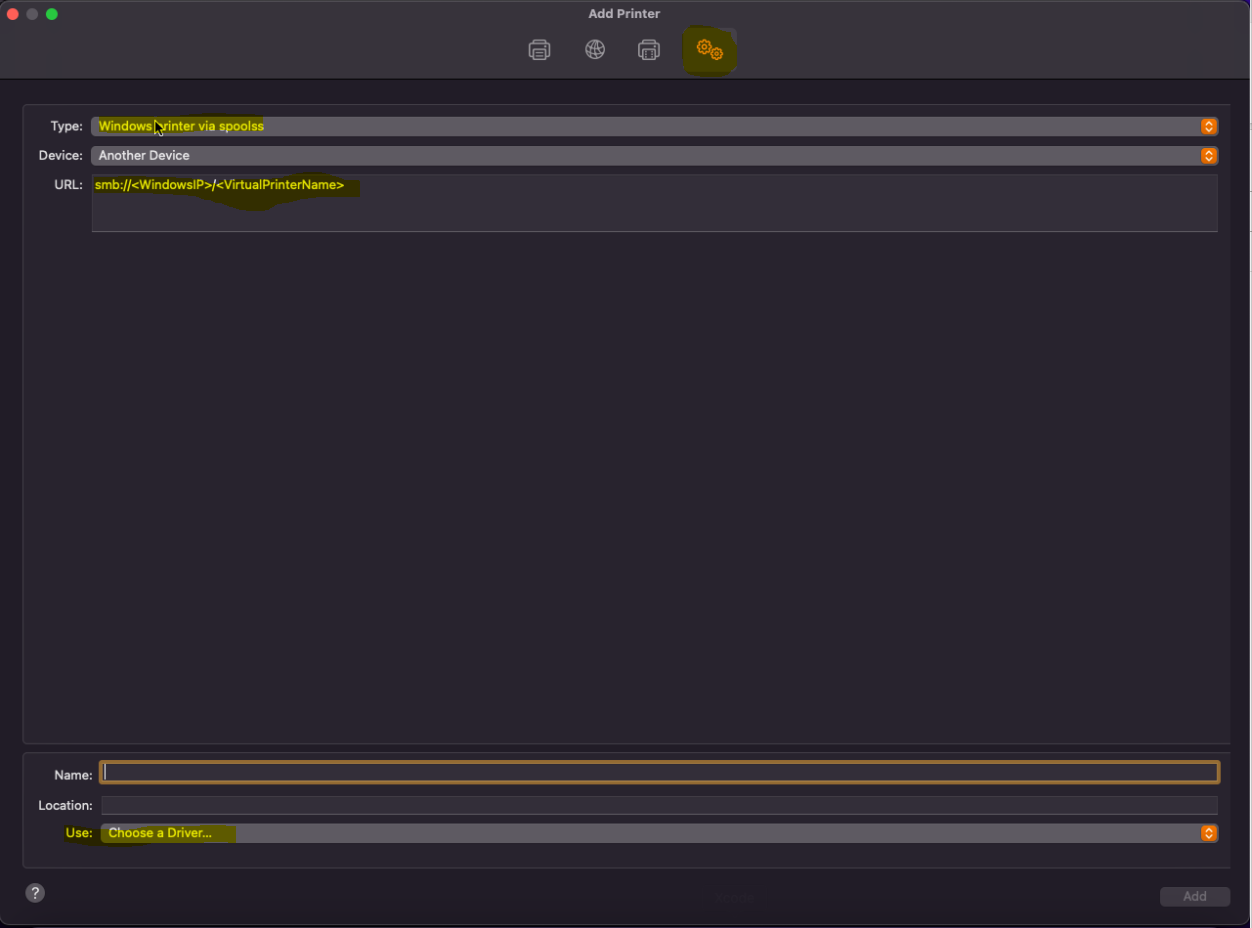Open the Type dropdown menu
This screenshot has height=928, width=1252.
click(654, 126)
